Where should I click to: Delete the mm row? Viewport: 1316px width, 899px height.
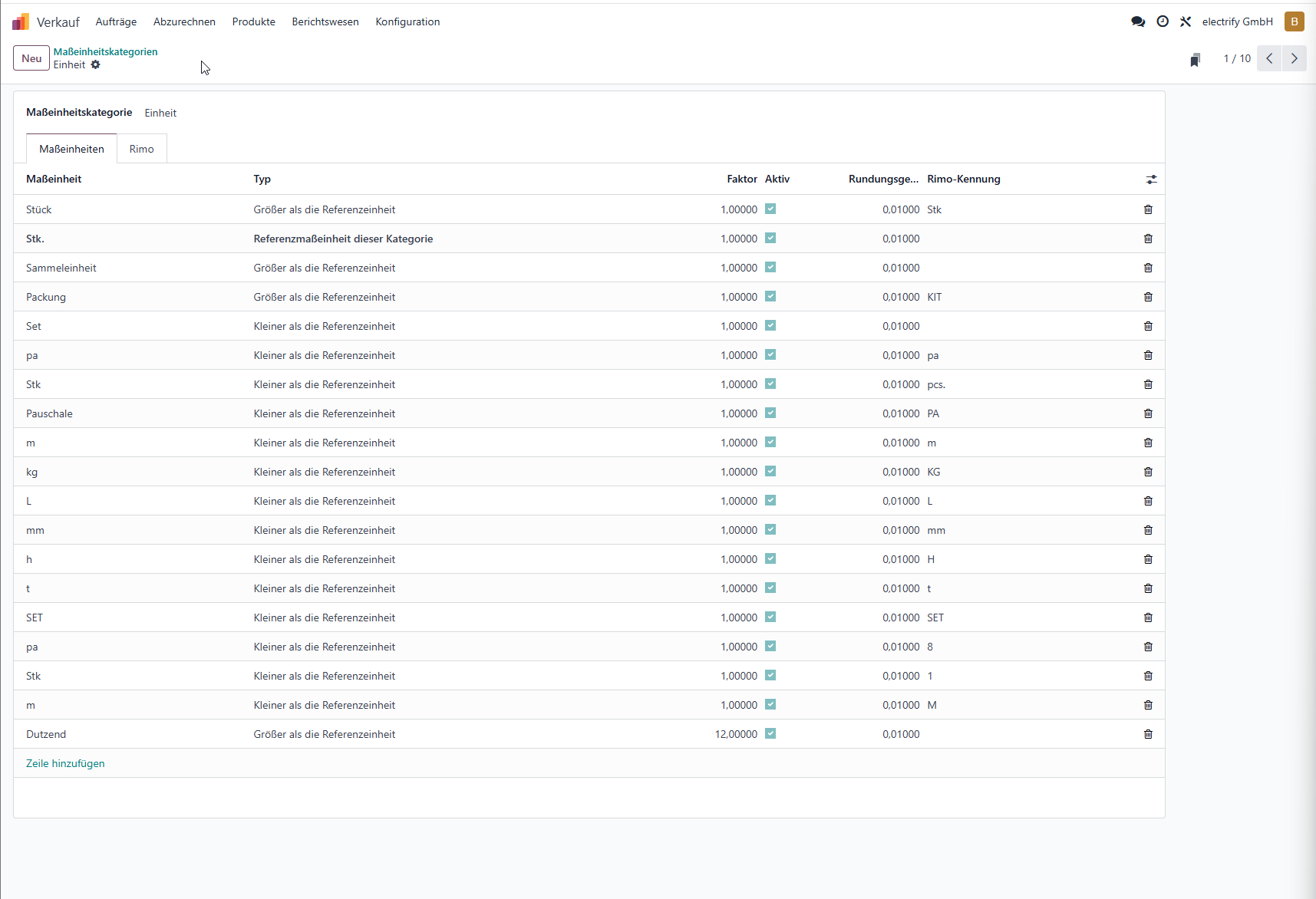(1148, 530)
